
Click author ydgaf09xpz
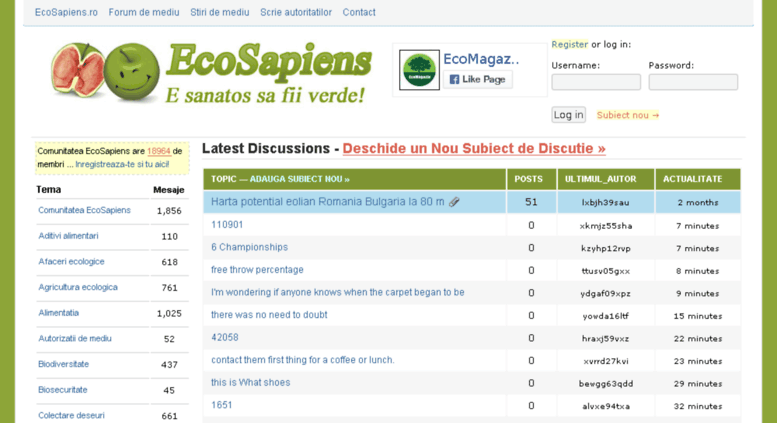tap(606, 293)
